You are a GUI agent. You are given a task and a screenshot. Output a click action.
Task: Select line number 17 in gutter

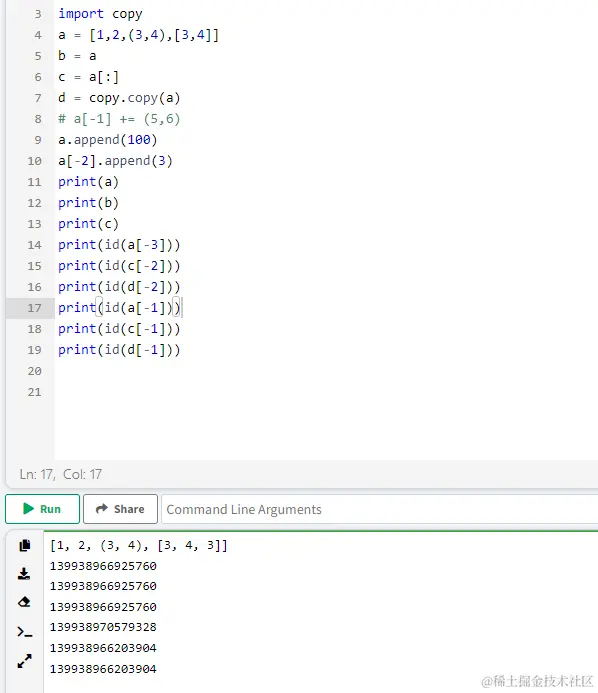coord(34,308)
